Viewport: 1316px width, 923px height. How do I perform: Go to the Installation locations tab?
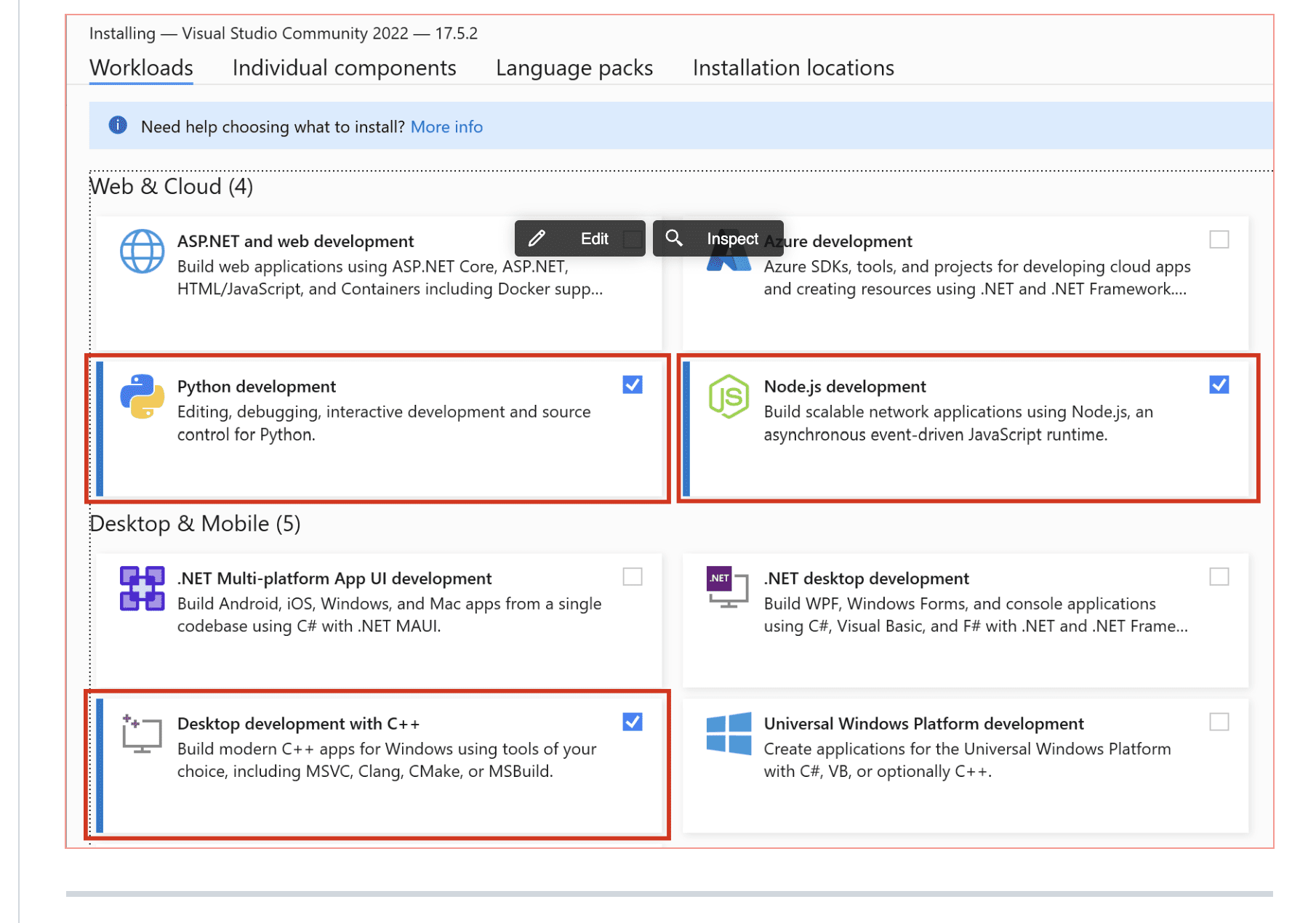click(793, 68)
